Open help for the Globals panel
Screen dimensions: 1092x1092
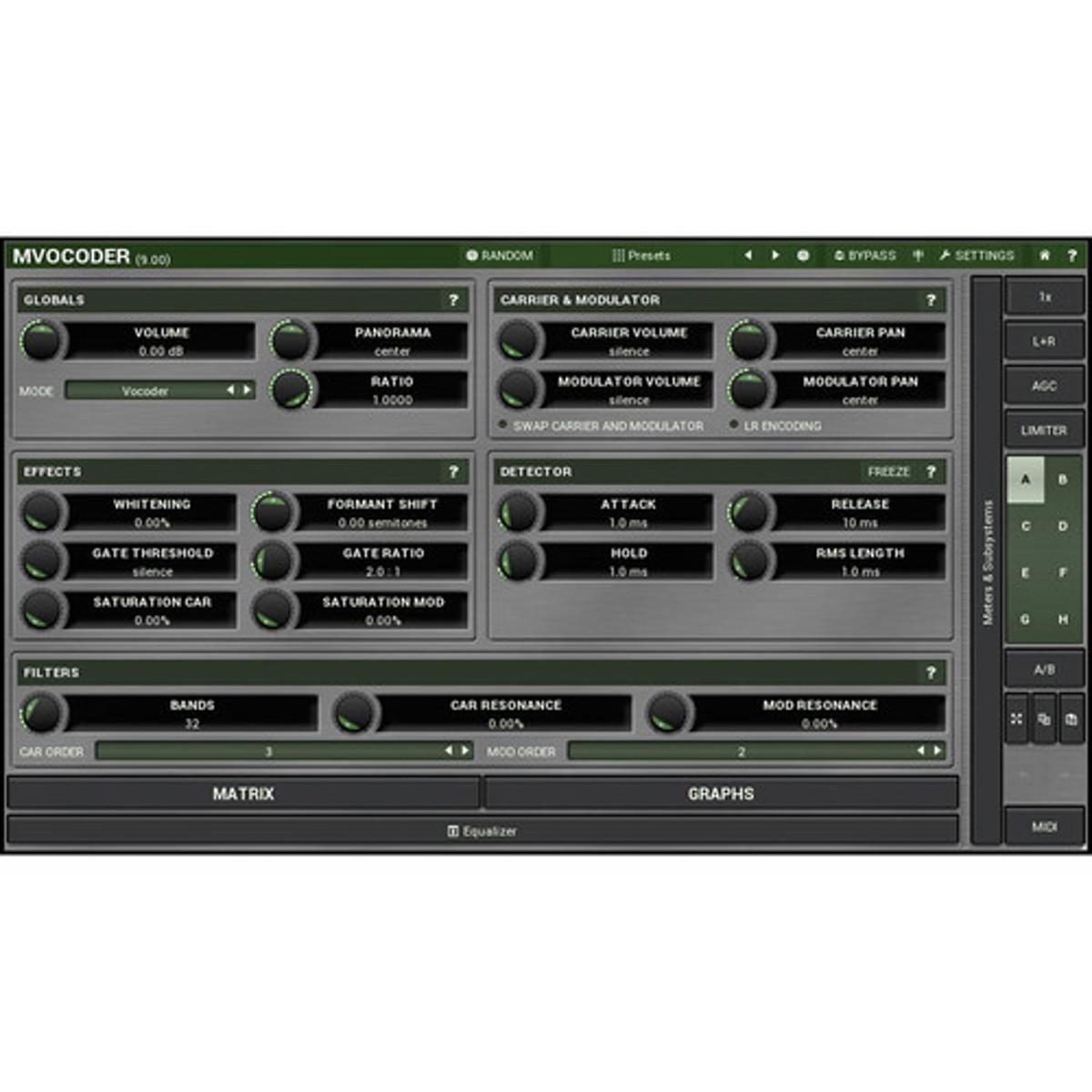tap(453, 299)
